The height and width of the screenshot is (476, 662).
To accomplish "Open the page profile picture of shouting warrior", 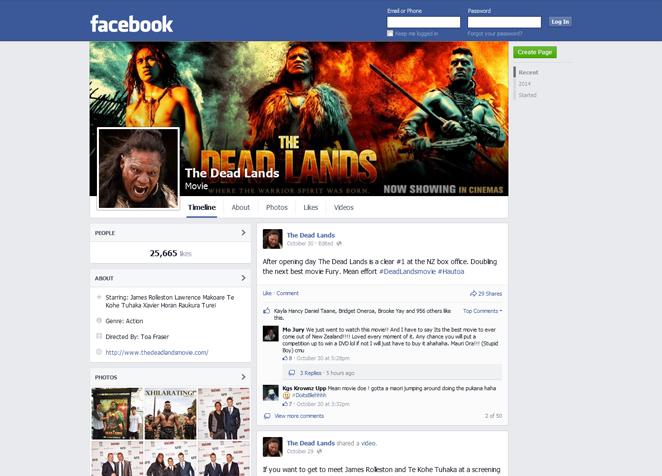I will tap(138, 169).
